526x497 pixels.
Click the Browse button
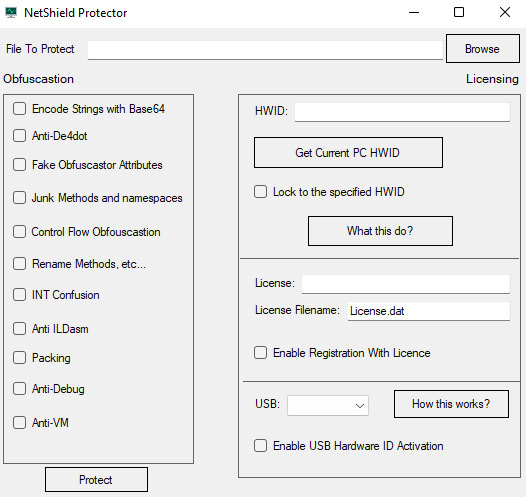coord(483,49)
